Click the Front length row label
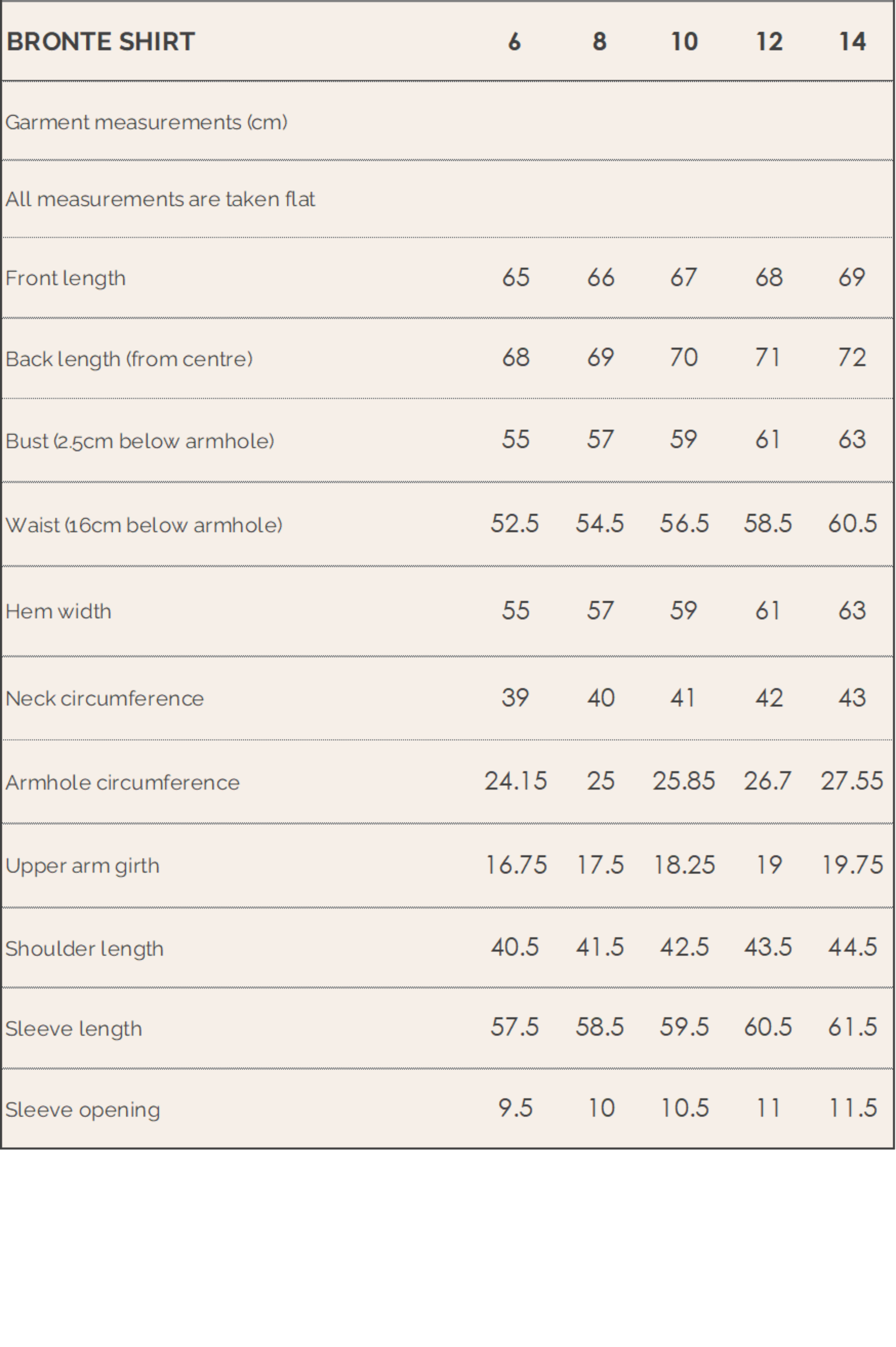The image size is (896, 1347). point(66,278)
